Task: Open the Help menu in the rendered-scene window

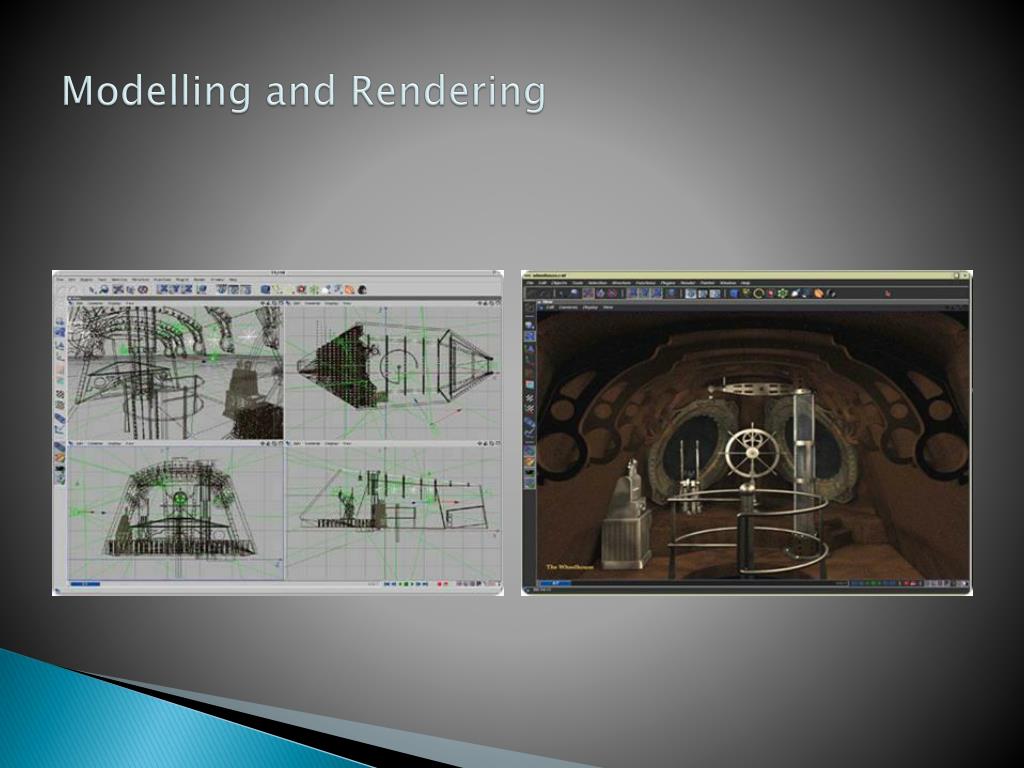Action: pos(746,283)
